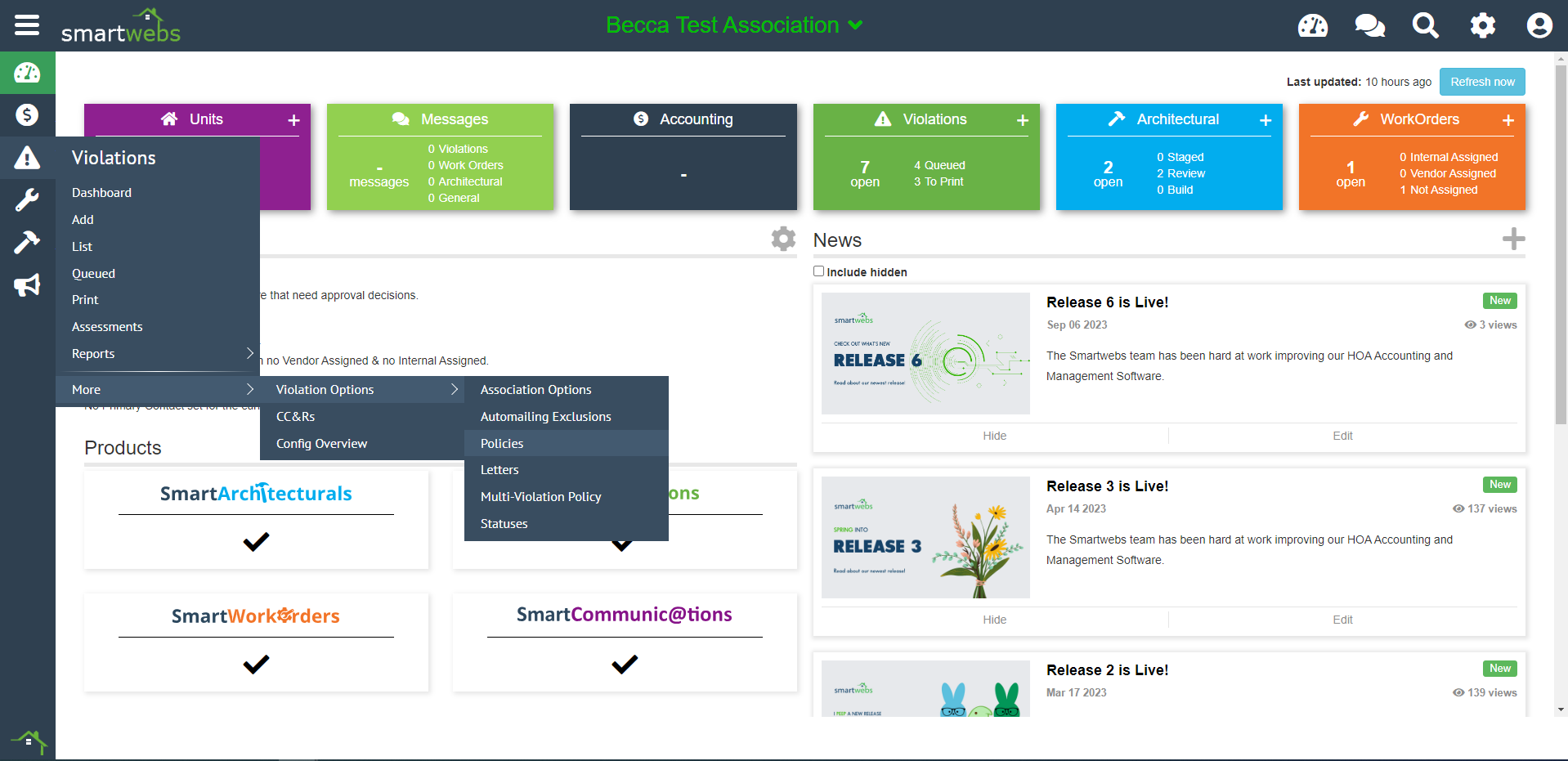This screenshot has width=1568, height=761.
Task: Open the alerts panel gear icon
Action: pos(783,239)
